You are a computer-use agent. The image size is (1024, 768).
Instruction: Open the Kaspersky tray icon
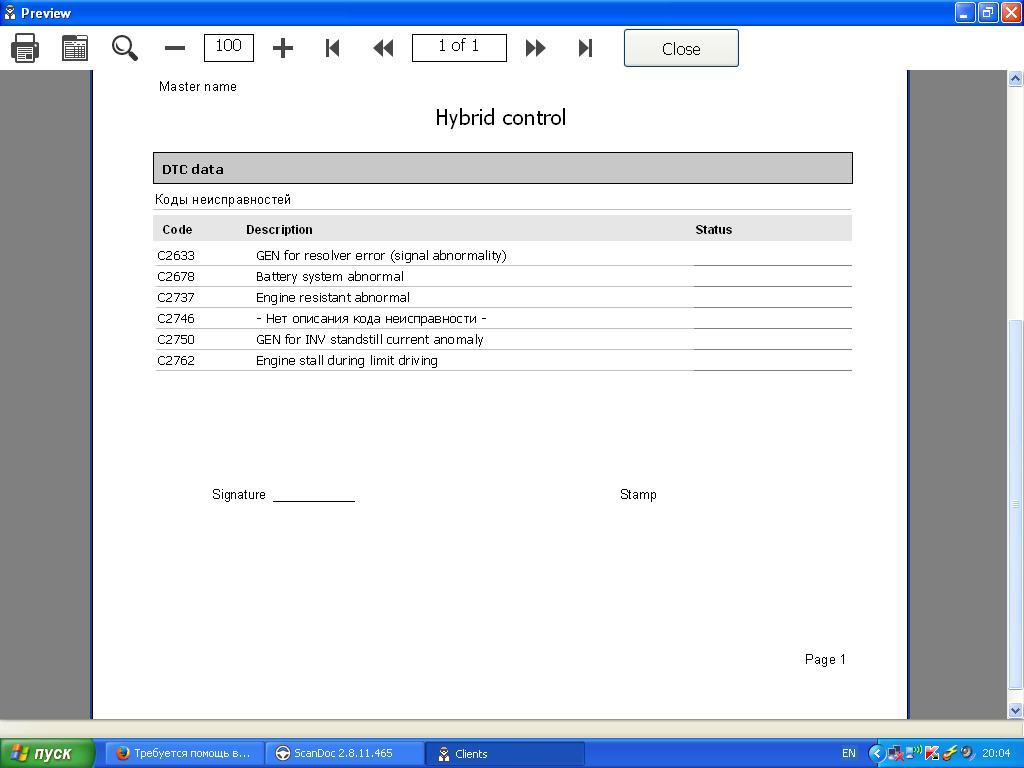pos(932,754)
